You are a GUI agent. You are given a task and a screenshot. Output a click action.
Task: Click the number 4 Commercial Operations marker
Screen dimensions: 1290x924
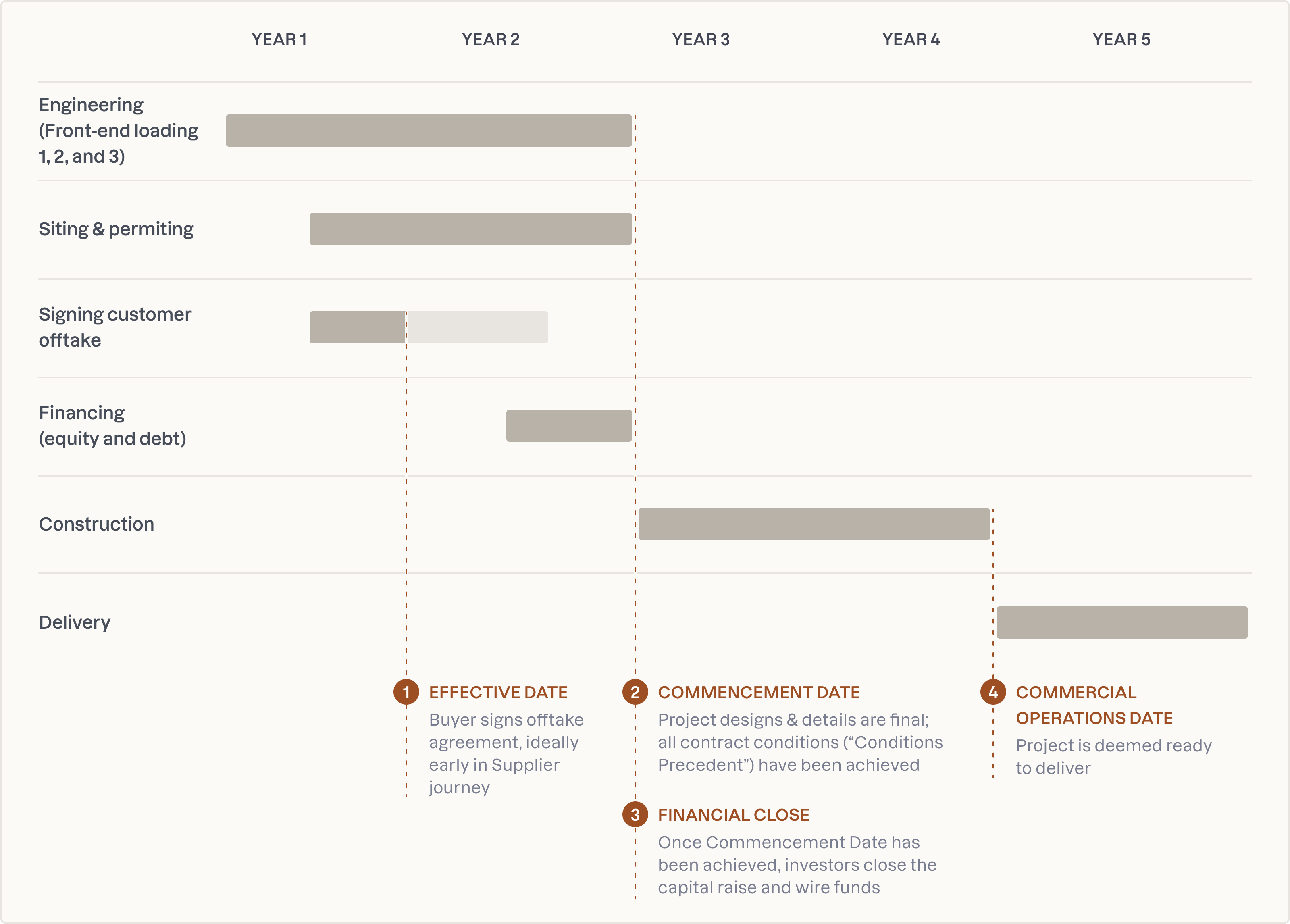[x=993, y=692]
